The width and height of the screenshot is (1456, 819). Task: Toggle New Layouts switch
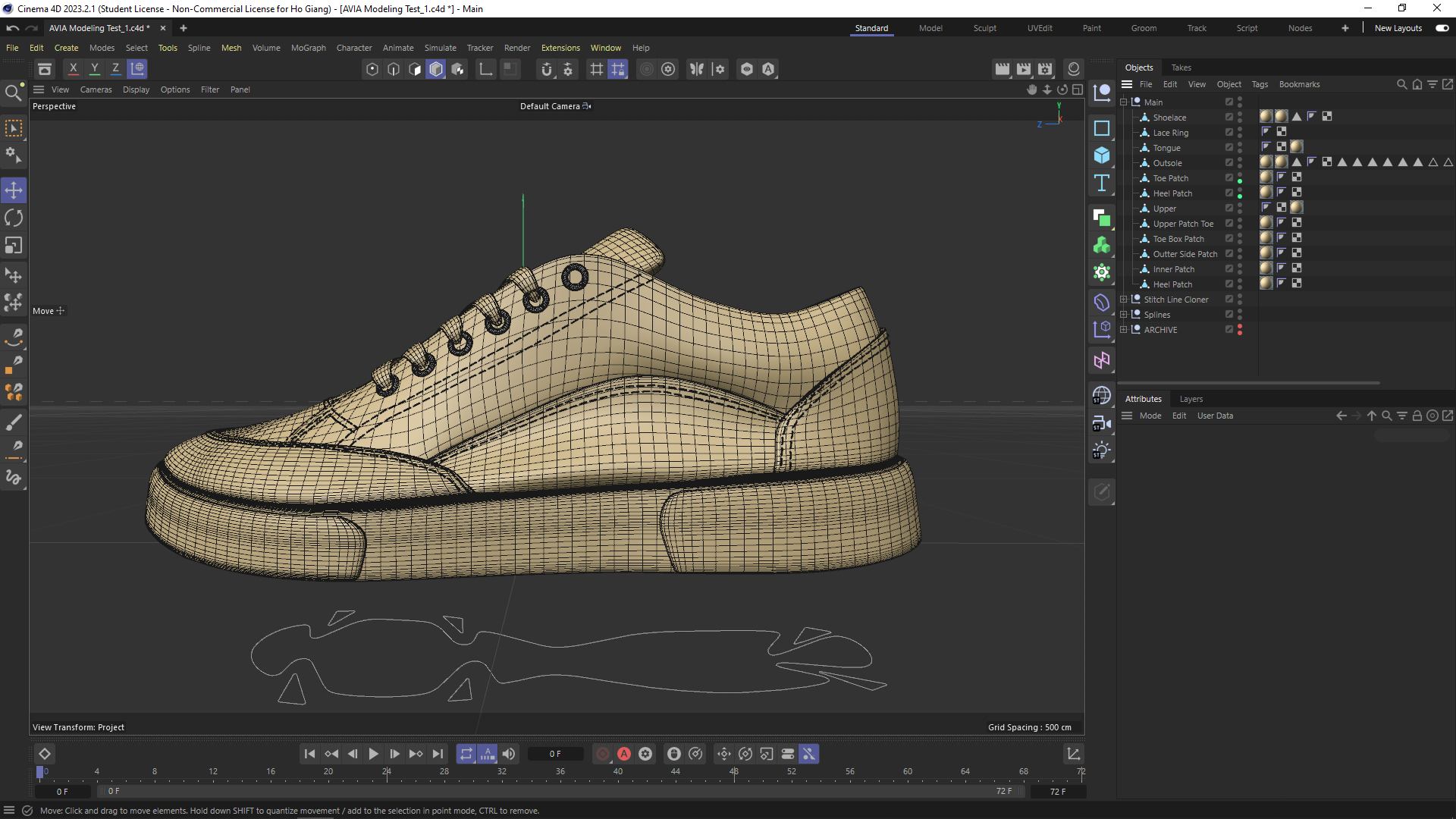[x=1442, y=28]
